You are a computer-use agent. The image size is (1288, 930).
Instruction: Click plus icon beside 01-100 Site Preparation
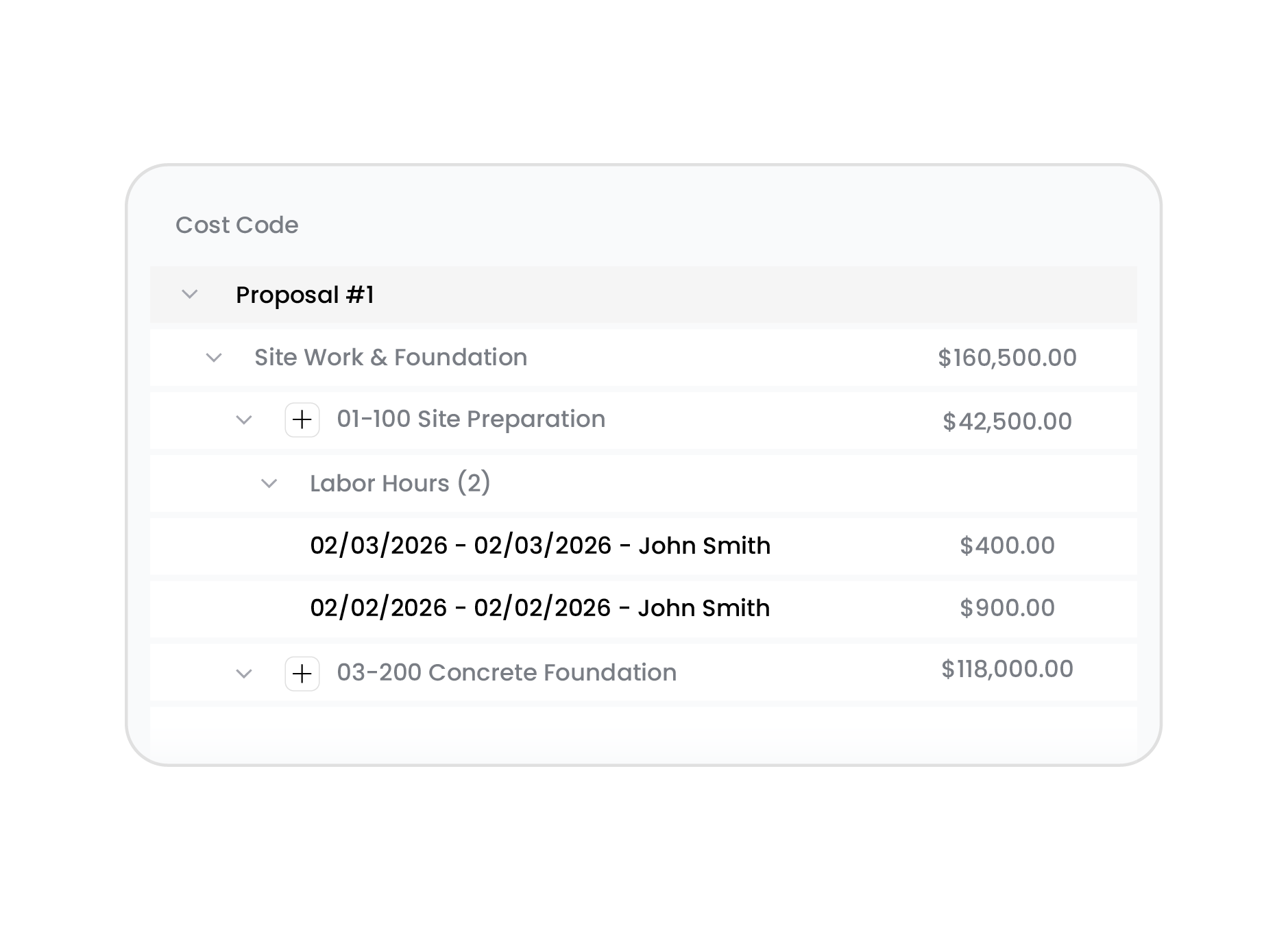pyautogui.click(x=302, y=420)
